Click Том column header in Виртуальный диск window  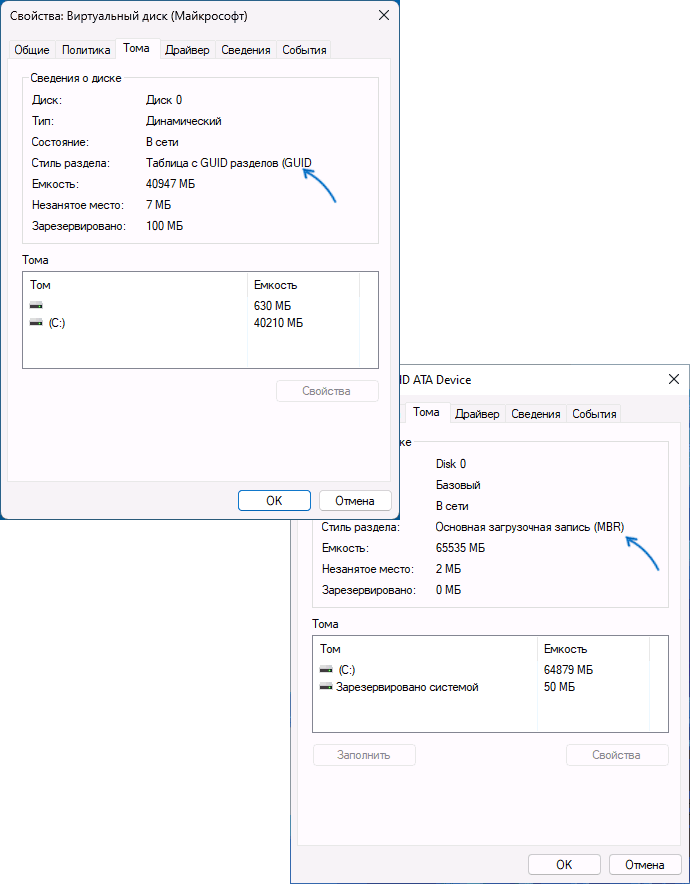[135, 285]
